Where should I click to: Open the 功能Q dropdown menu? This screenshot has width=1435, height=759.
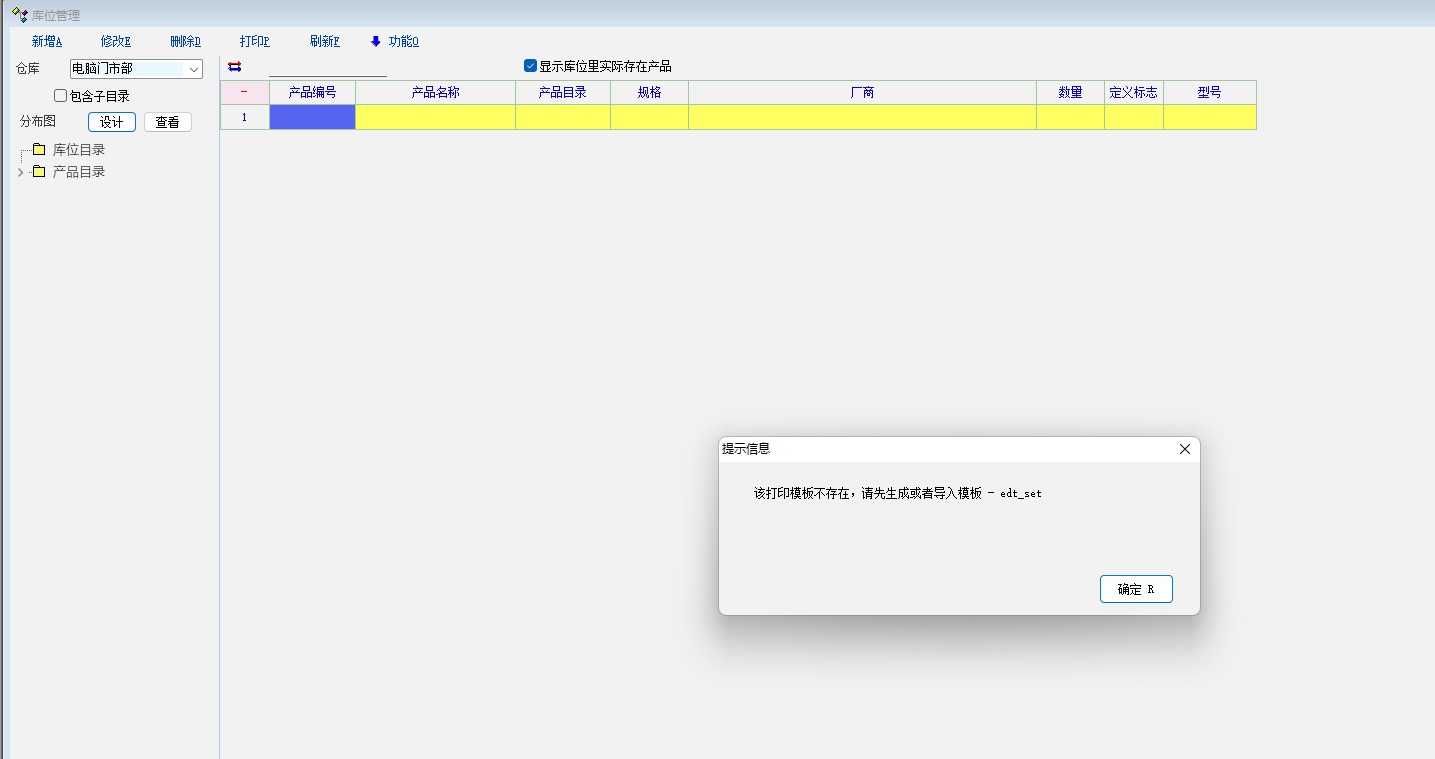pyautogui.click(x=403, y=41)
